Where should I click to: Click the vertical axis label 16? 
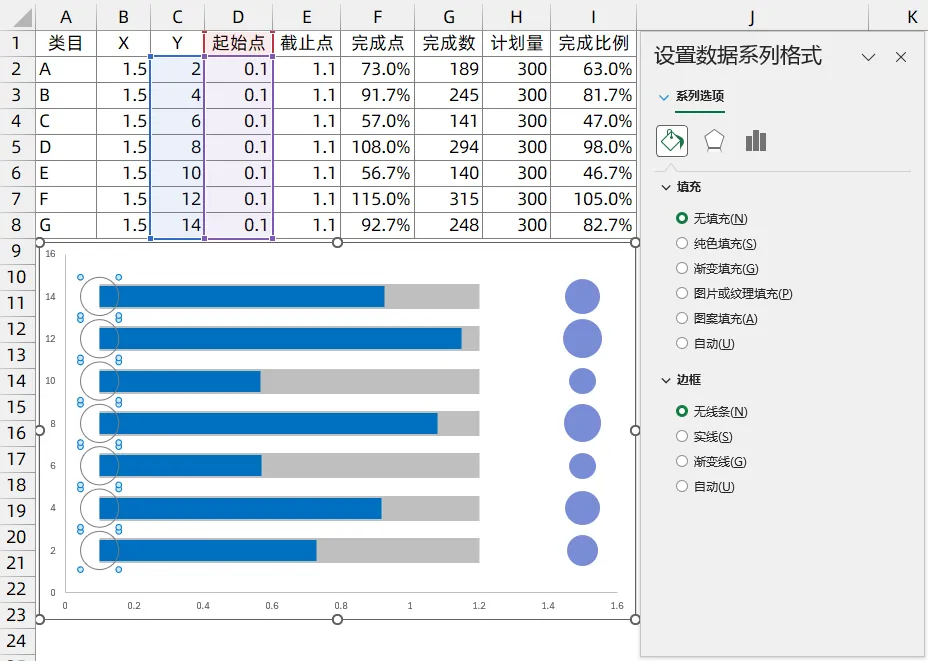pyautogui.click(x=51, y=254)
